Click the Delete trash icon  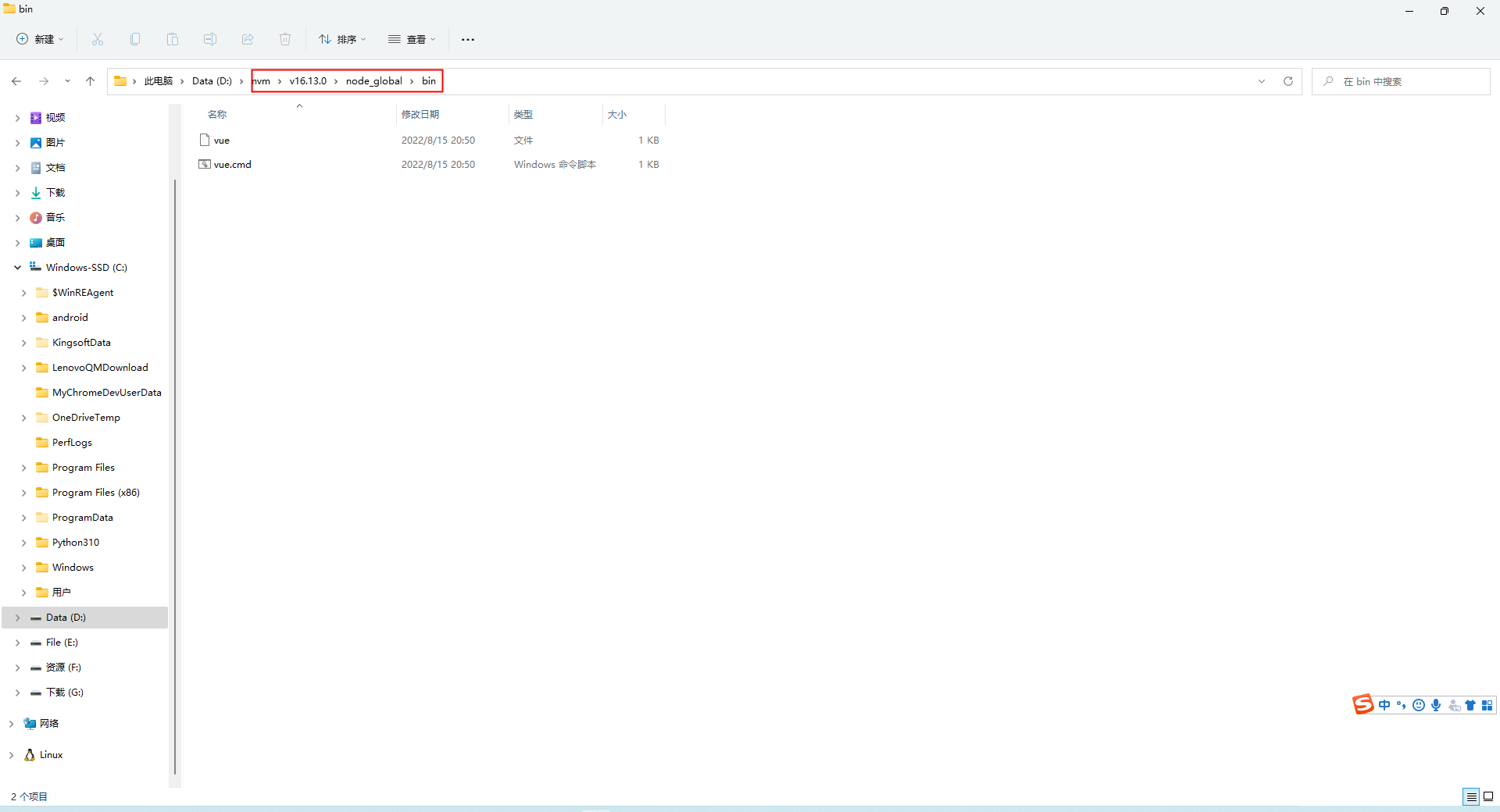click(x=285, y=39)
